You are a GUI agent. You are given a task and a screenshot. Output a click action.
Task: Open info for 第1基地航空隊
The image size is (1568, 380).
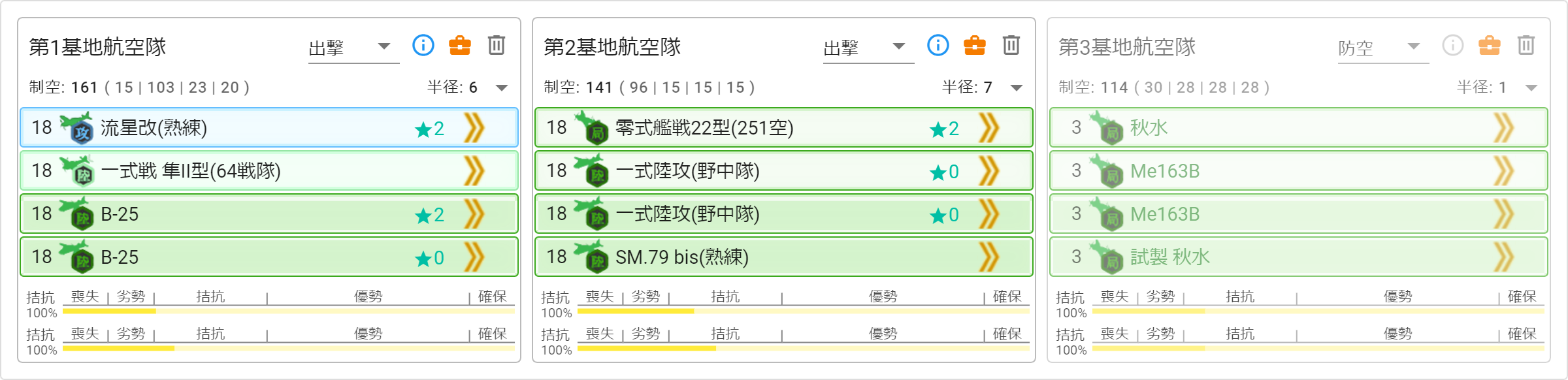coord(423,45)
